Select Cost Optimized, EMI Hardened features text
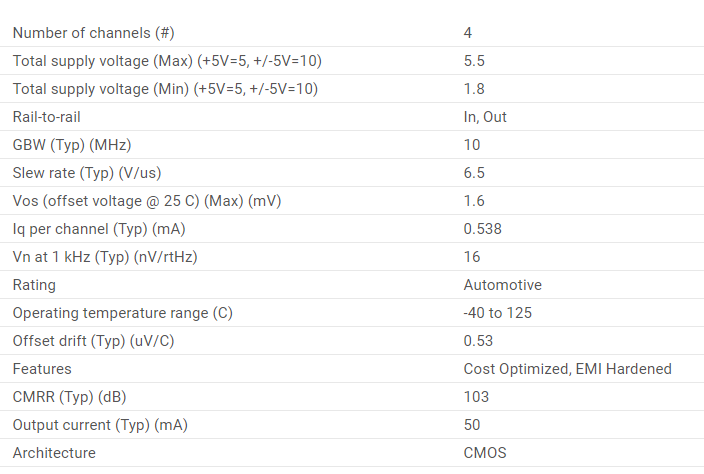Screen dimensions: 704x474 [x=568, y=369]
